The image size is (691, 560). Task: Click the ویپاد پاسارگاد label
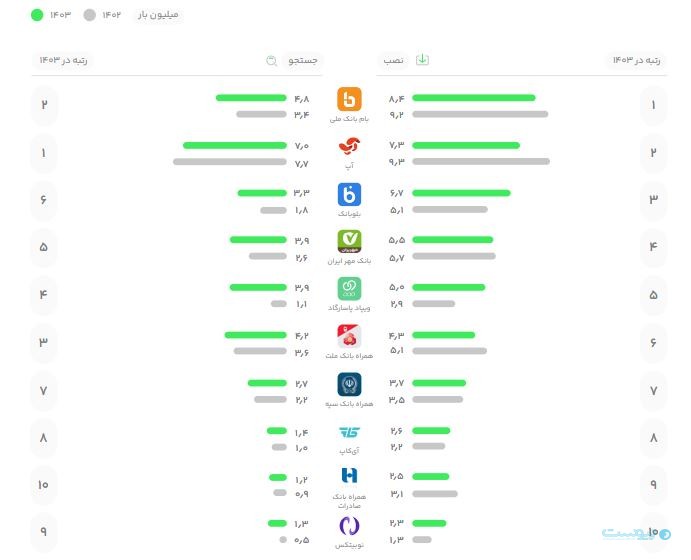(349, 308)
